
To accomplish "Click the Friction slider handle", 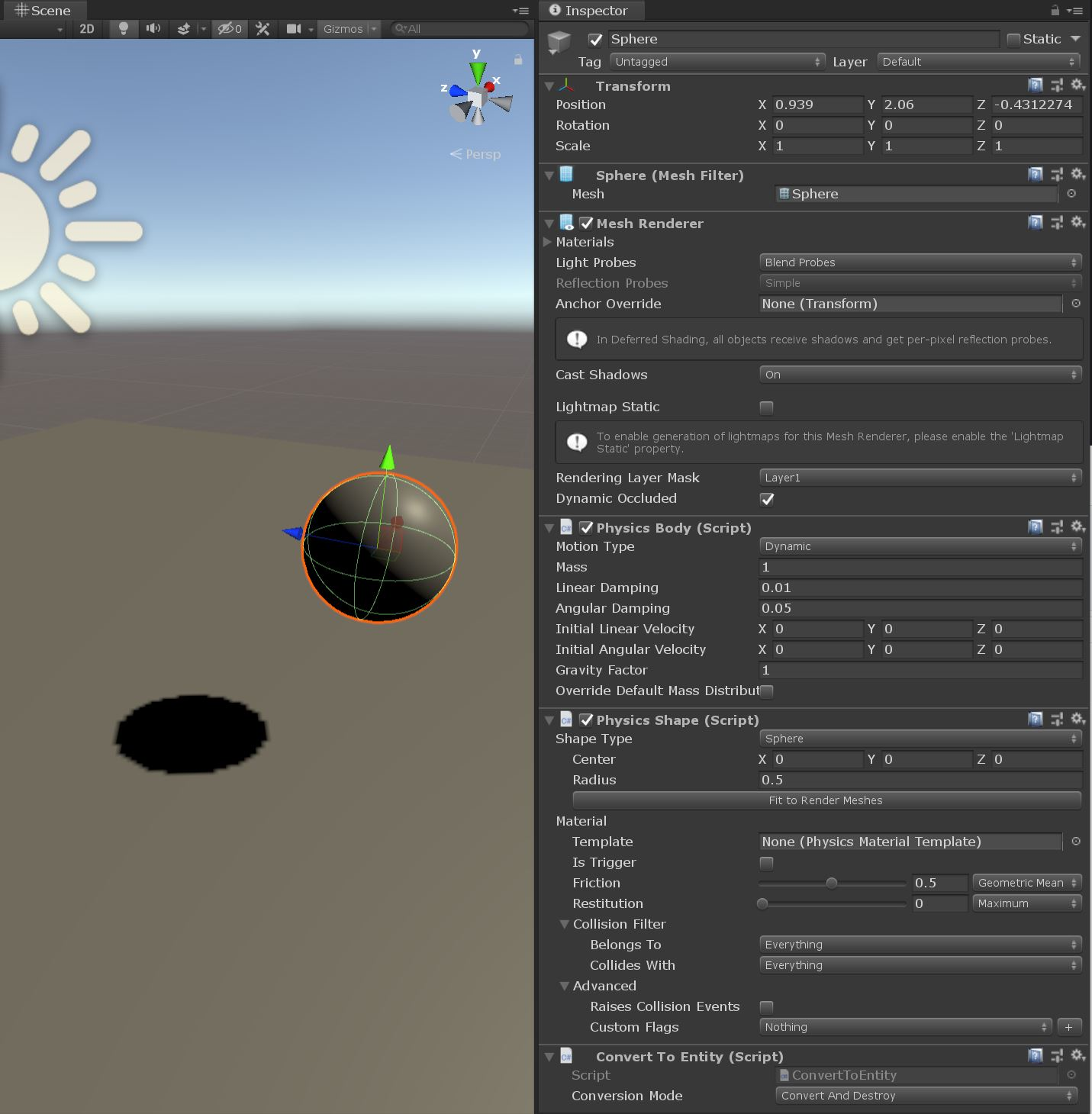I will 832,883.
